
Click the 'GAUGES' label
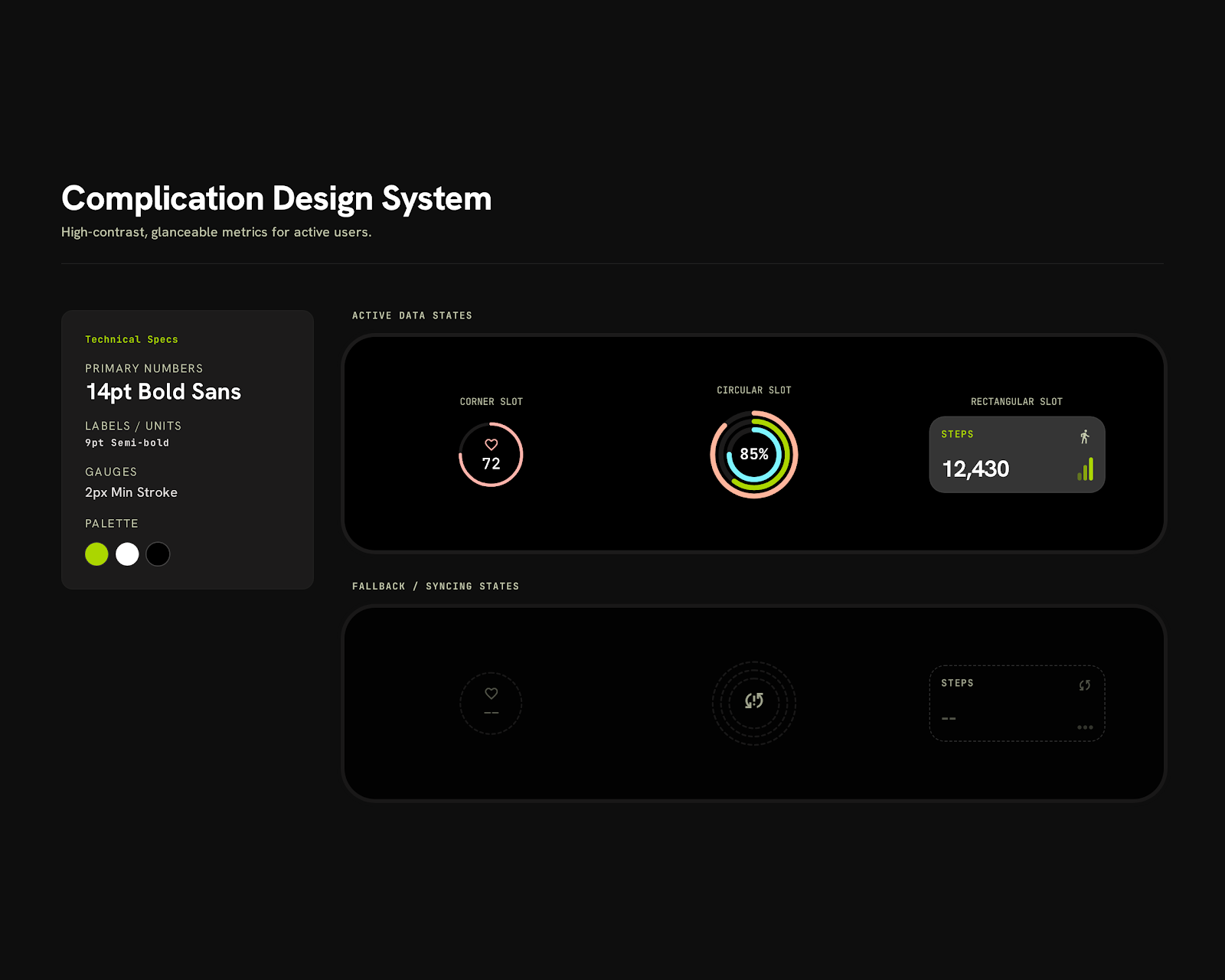pyautogui.click(x=111, y=472)
